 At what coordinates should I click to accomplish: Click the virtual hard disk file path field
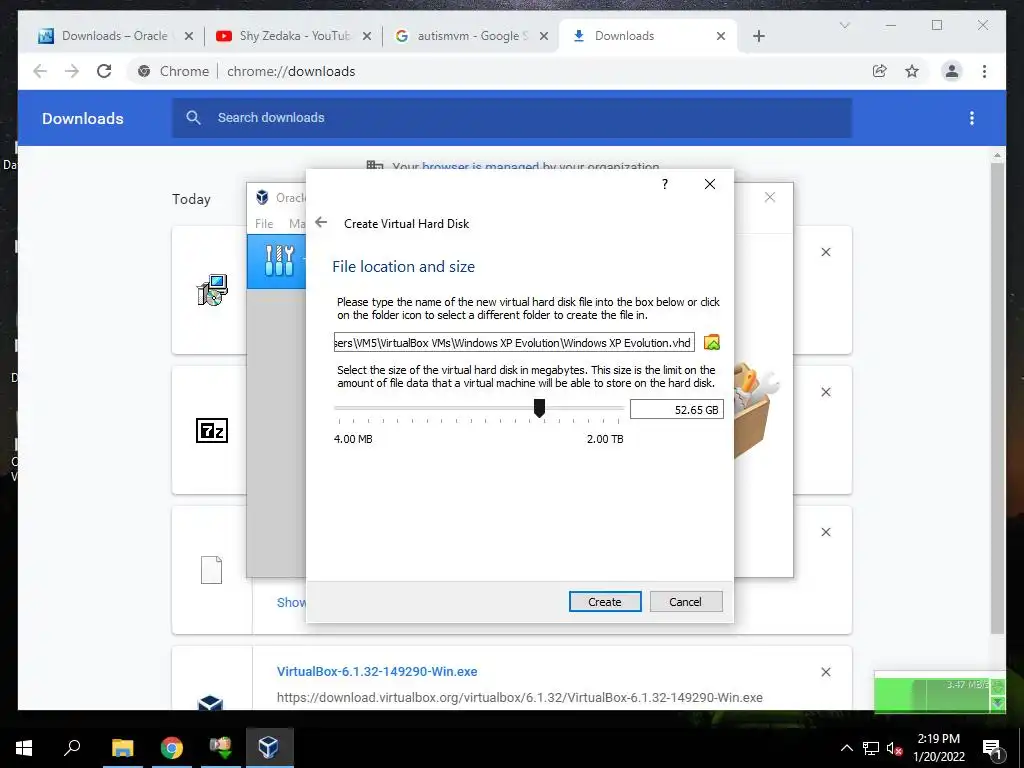pyautogui.click(x=514, y=342)
